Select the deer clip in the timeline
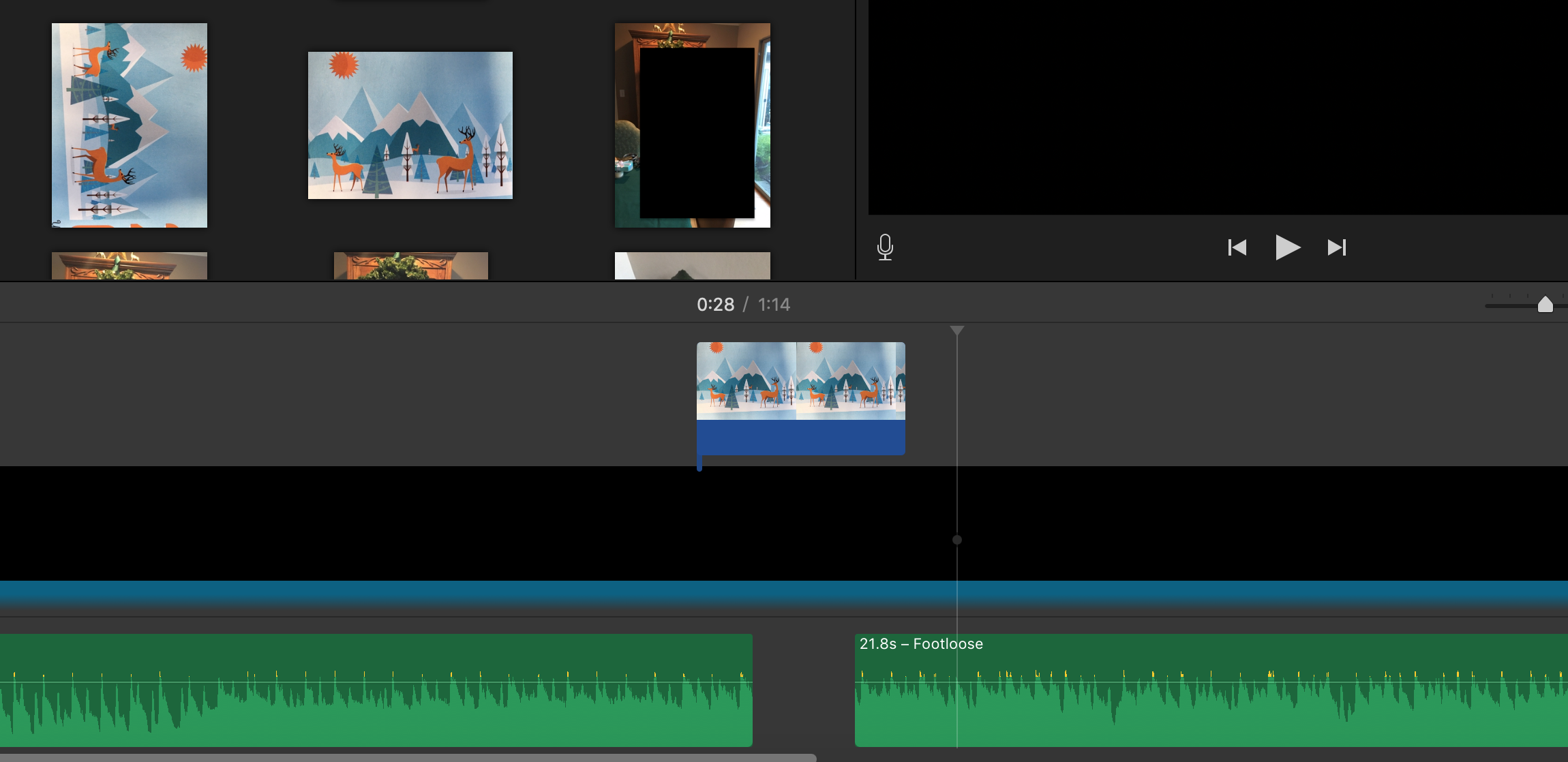 pyautogui.click(x=800, y=380)
